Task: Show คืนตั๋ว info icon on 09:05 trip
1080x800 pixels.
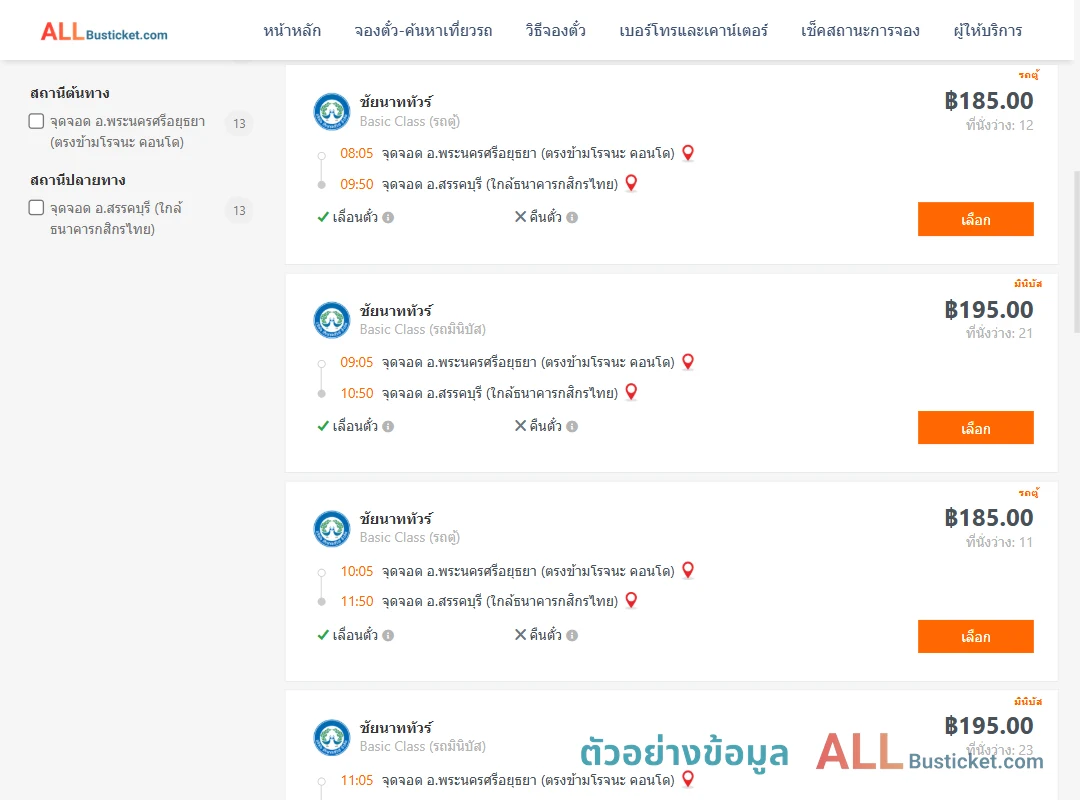Action: (x=572, y=427)
